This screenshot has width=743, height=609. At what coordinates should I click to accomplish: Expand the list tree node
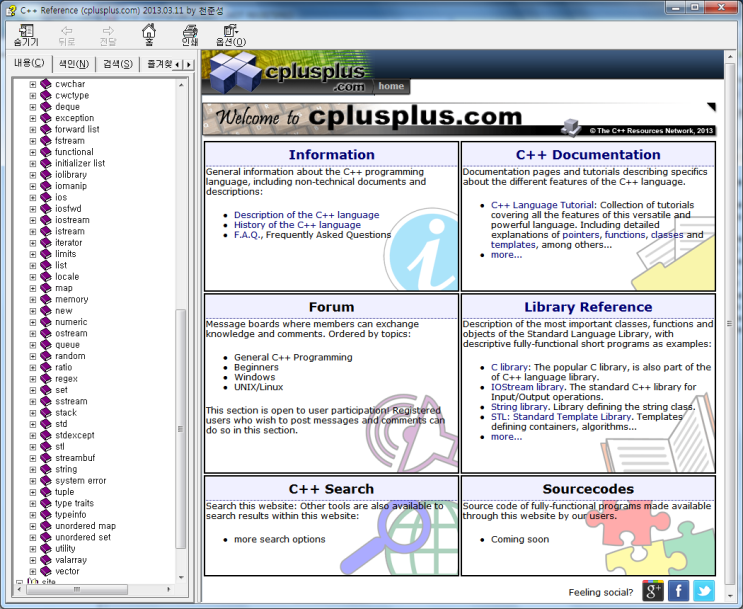32,265
